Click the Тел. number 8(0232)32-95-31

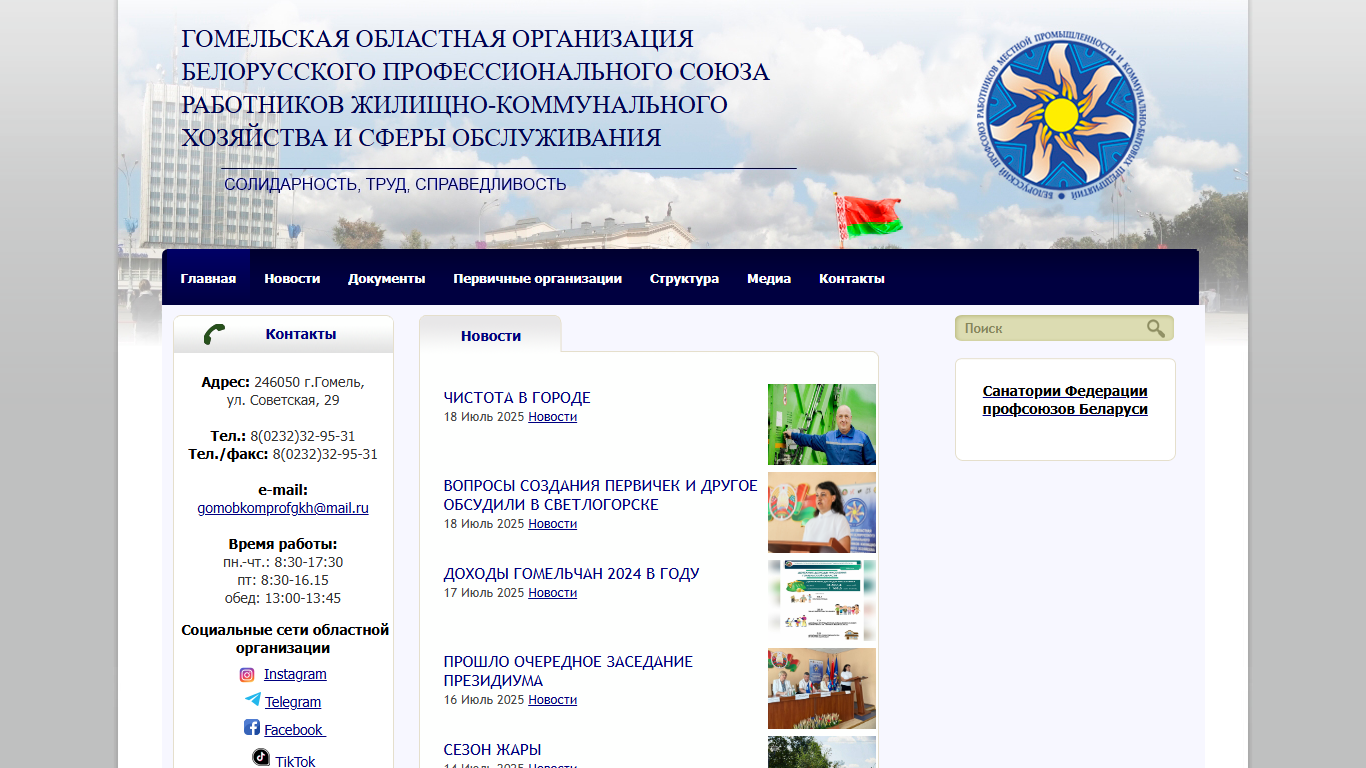coord(303,436)
